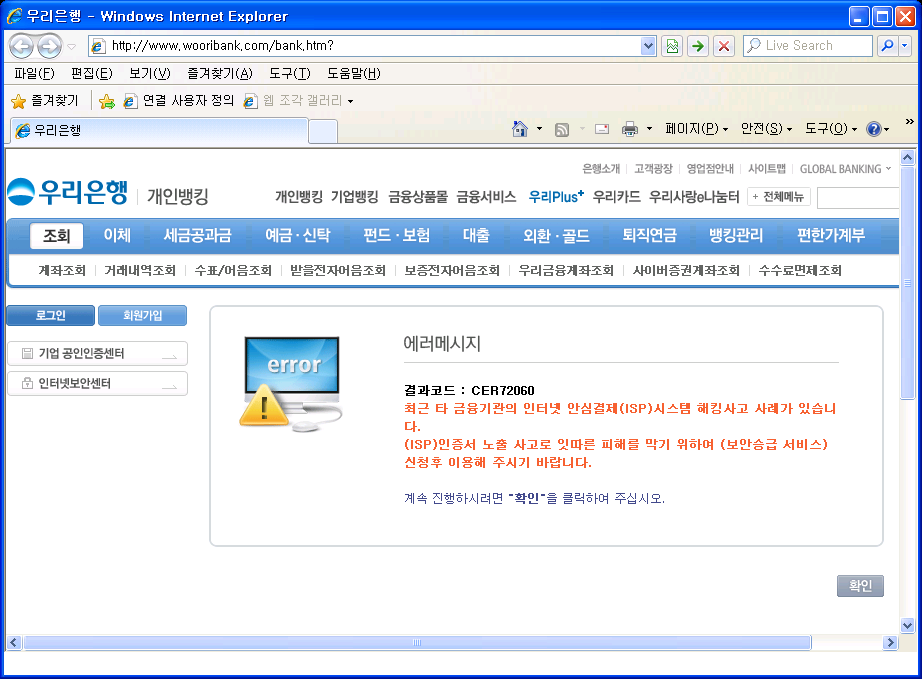Open the 편집(E) menu
922x679 pixels.
click(x=92, y=73)
